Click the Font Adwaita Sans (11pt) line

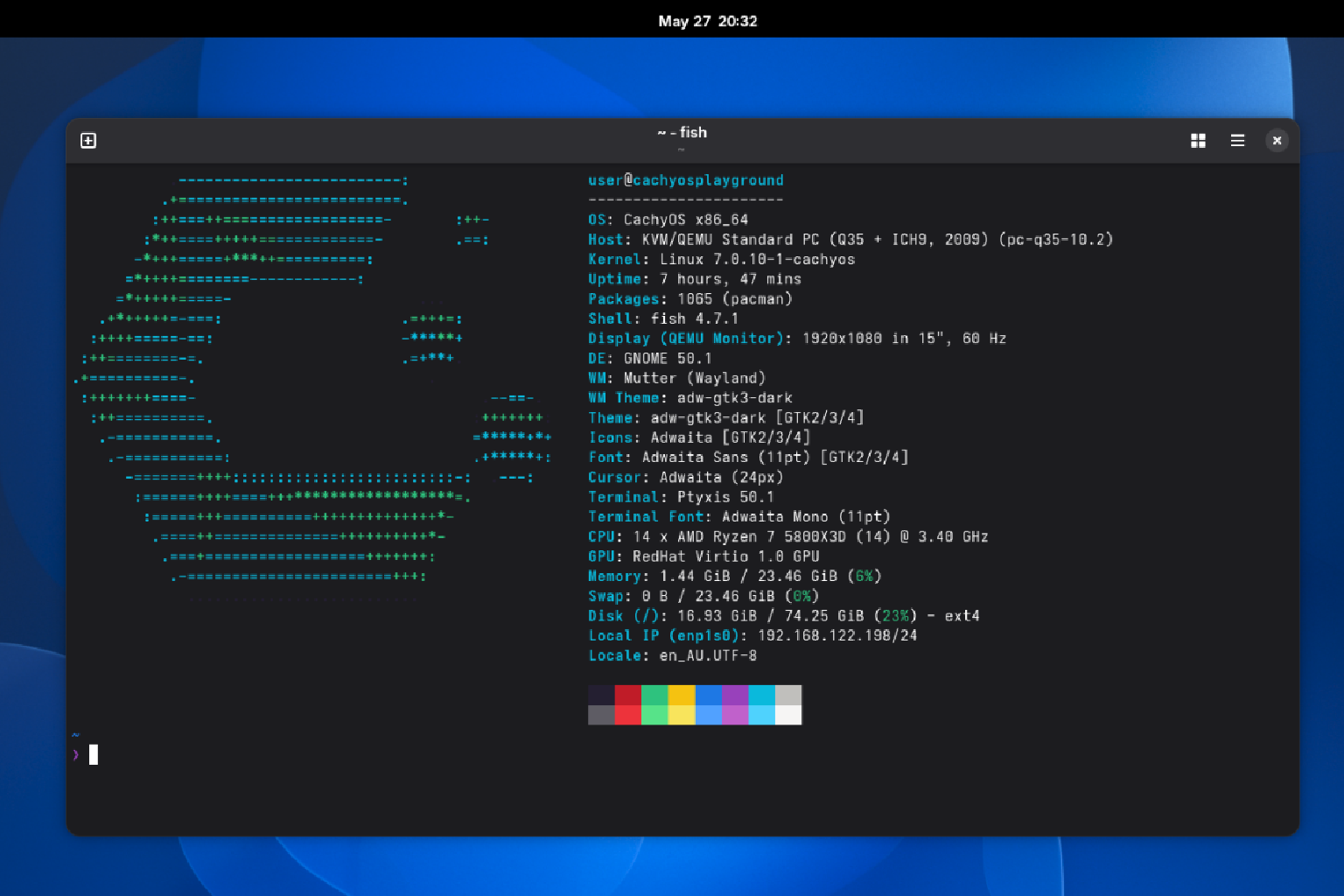tap(748, 458)
